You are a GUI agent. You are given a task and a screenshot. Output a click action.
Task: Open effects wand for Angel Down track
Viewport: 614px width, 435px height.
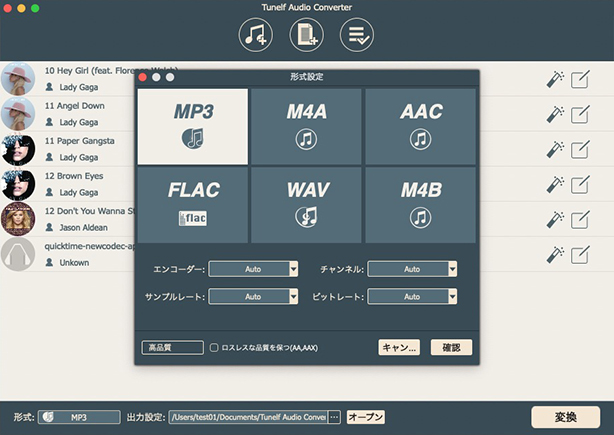pyautogui.click(x=555, y=114)
